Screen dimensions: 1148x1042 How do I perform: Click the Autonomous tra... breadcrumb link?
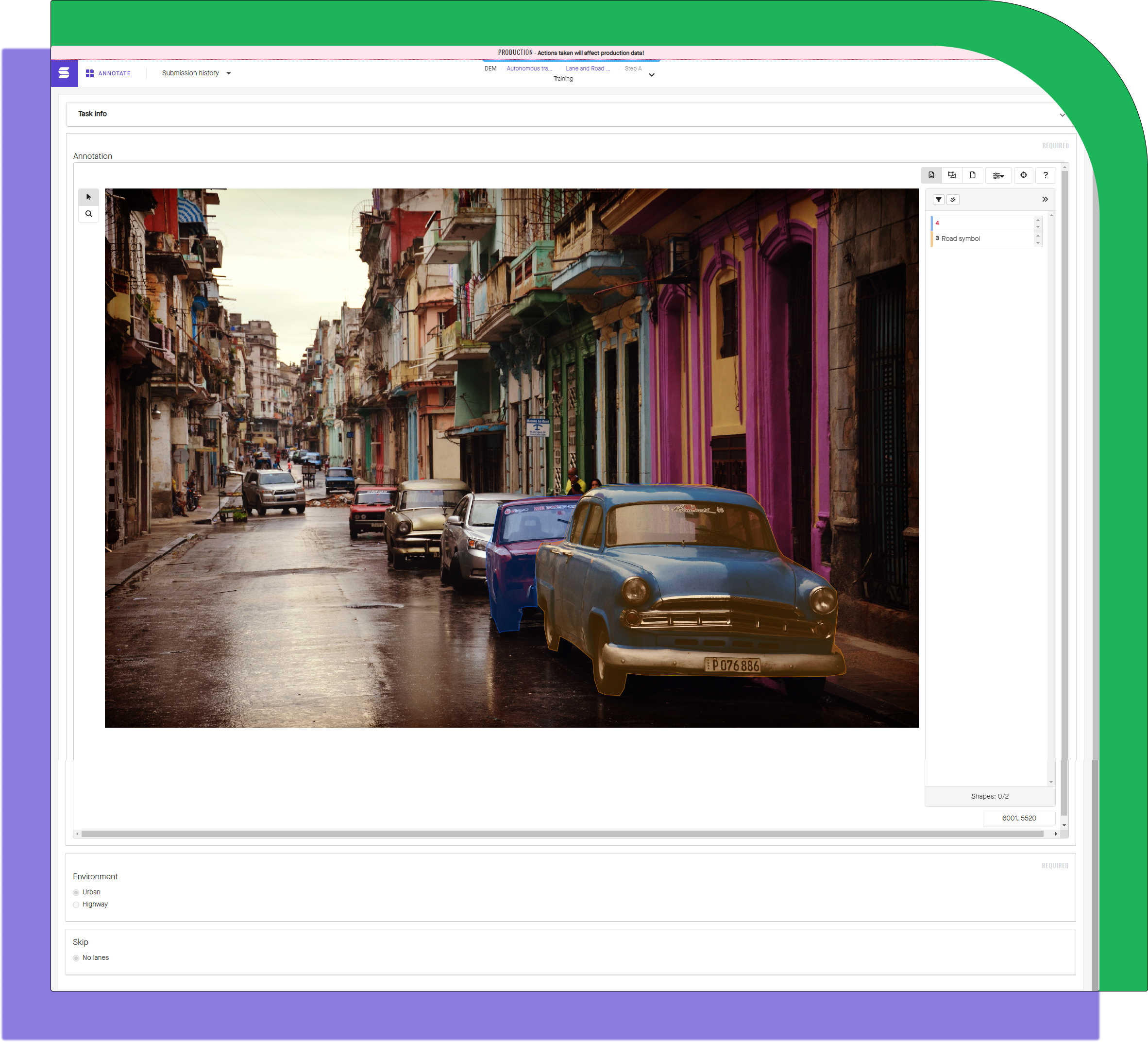[529, 68]
